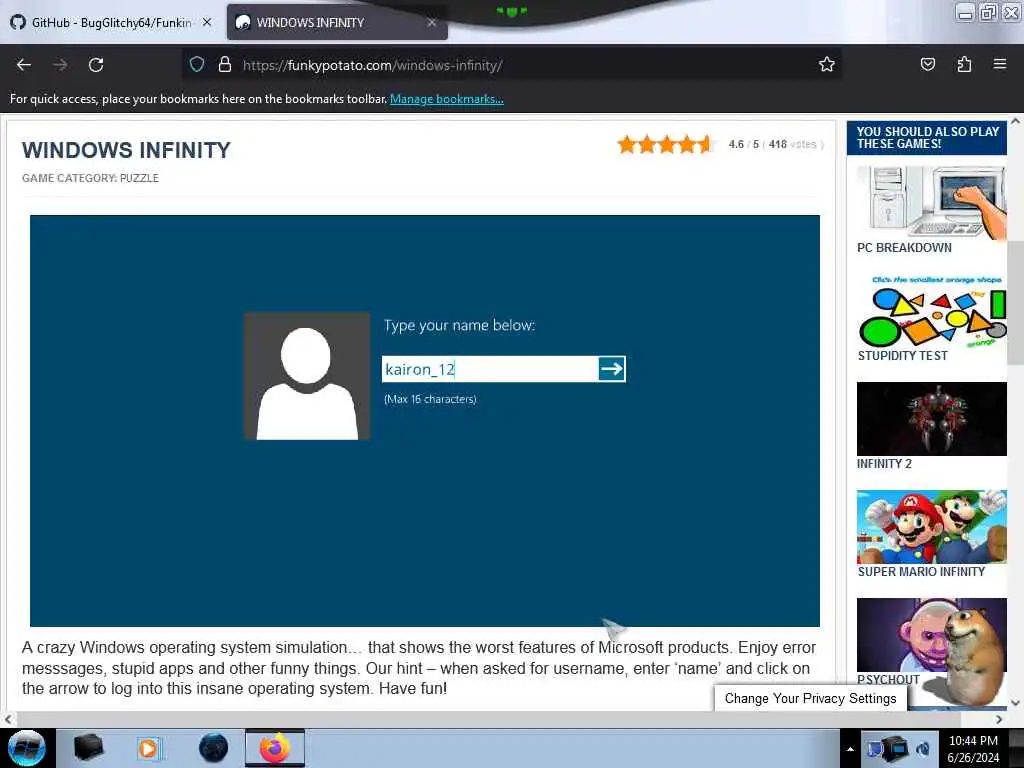Open the Super Mario Infinity thumbnail

[x=931, y=527]
